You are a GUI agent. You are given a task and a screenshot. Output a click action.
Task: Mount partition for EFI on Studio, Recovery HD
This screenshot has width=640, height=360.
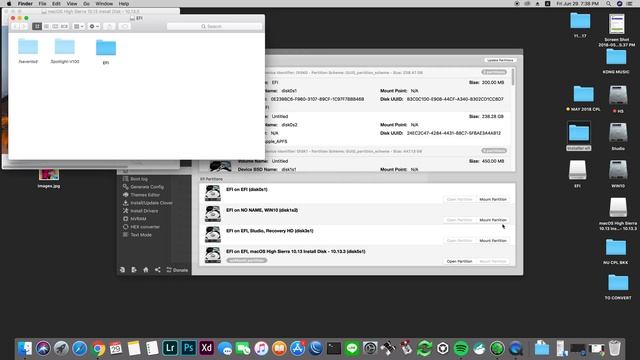click(x=493, y=240)
